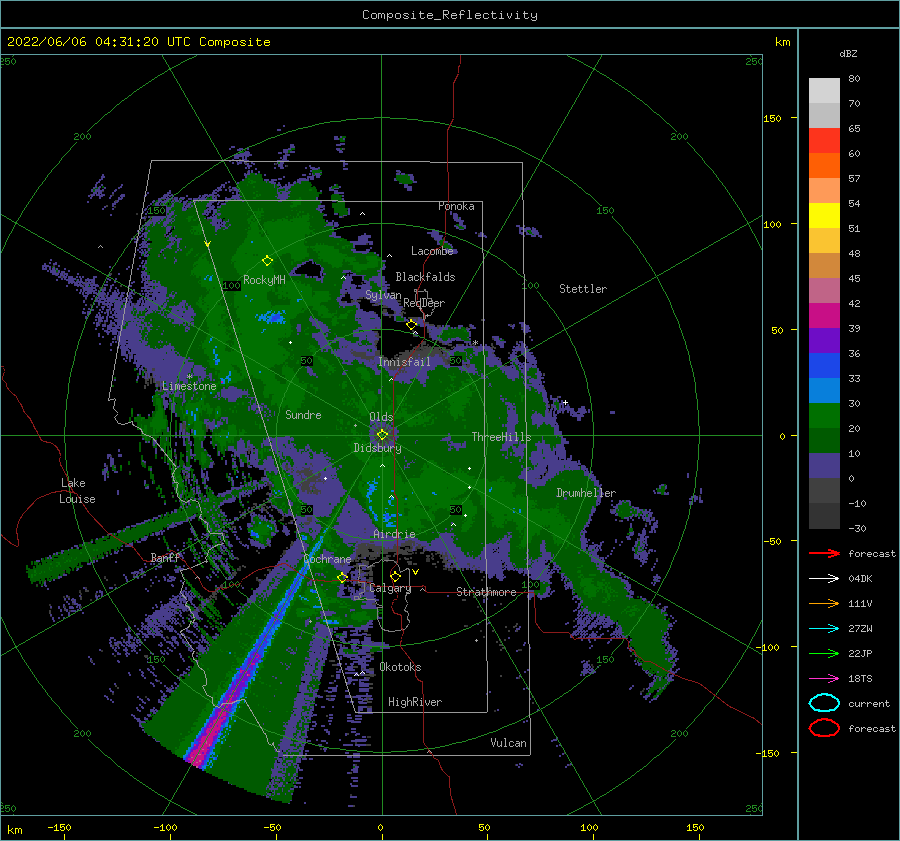Click the Lake Louise label
Image resolution: width=900 pixels, height=841 pixels.
tap(78, 491)
